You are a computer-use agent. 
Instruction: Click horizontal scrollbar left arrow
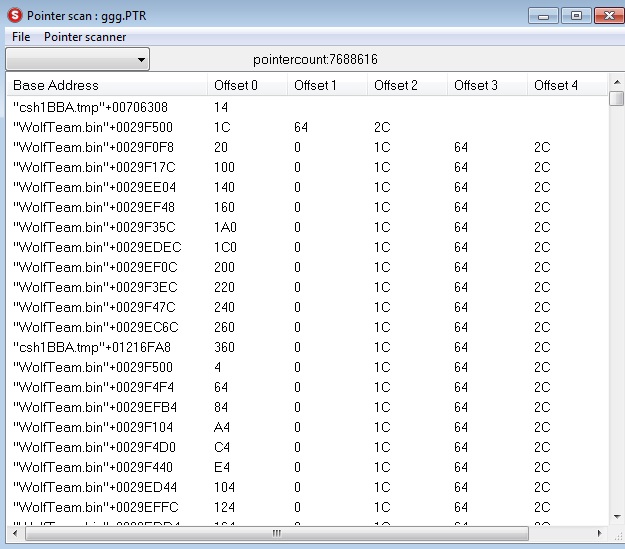[x=16, y=533]
